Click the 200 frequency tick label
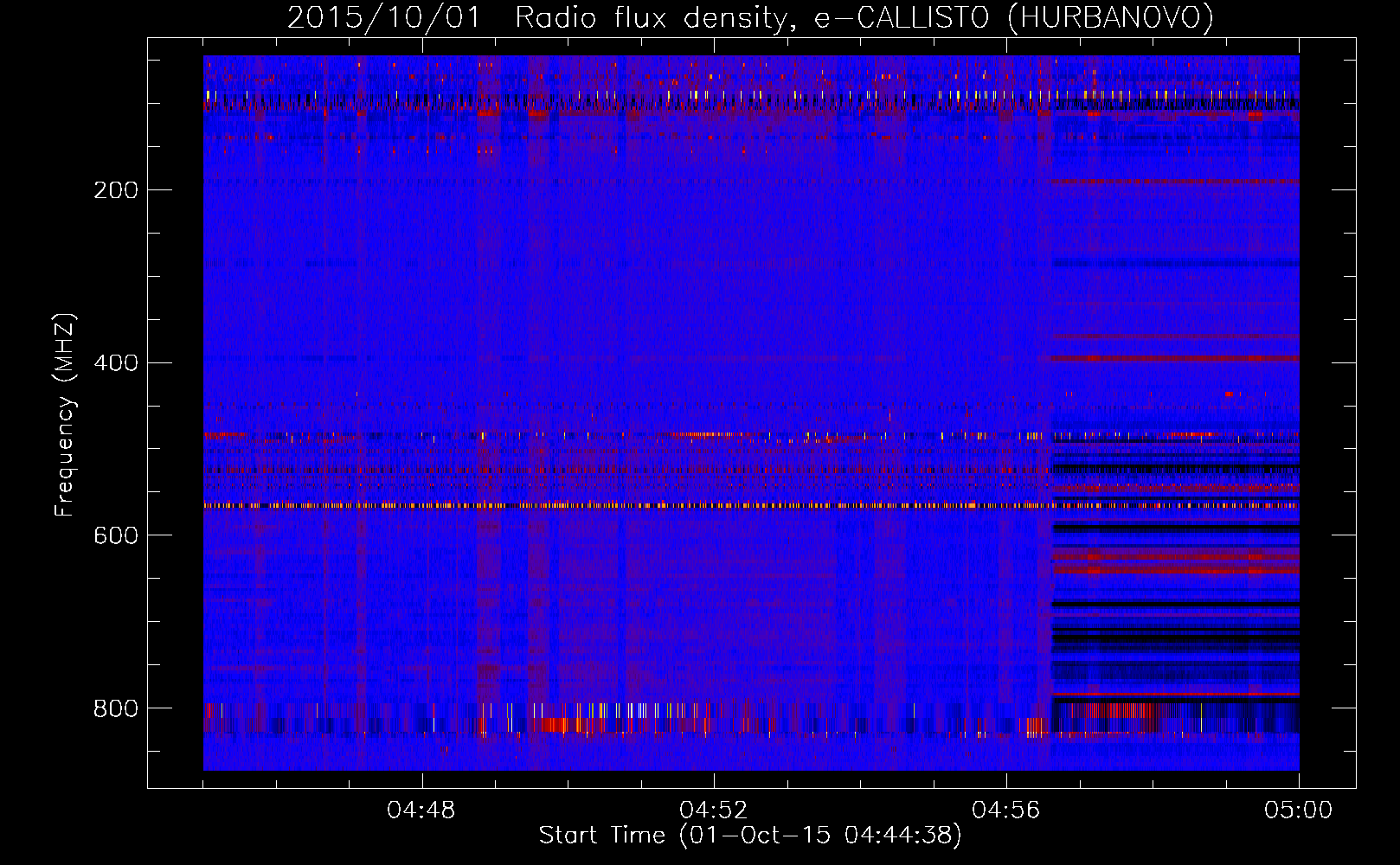This screenshot has width=1400, height=865. 116,190
